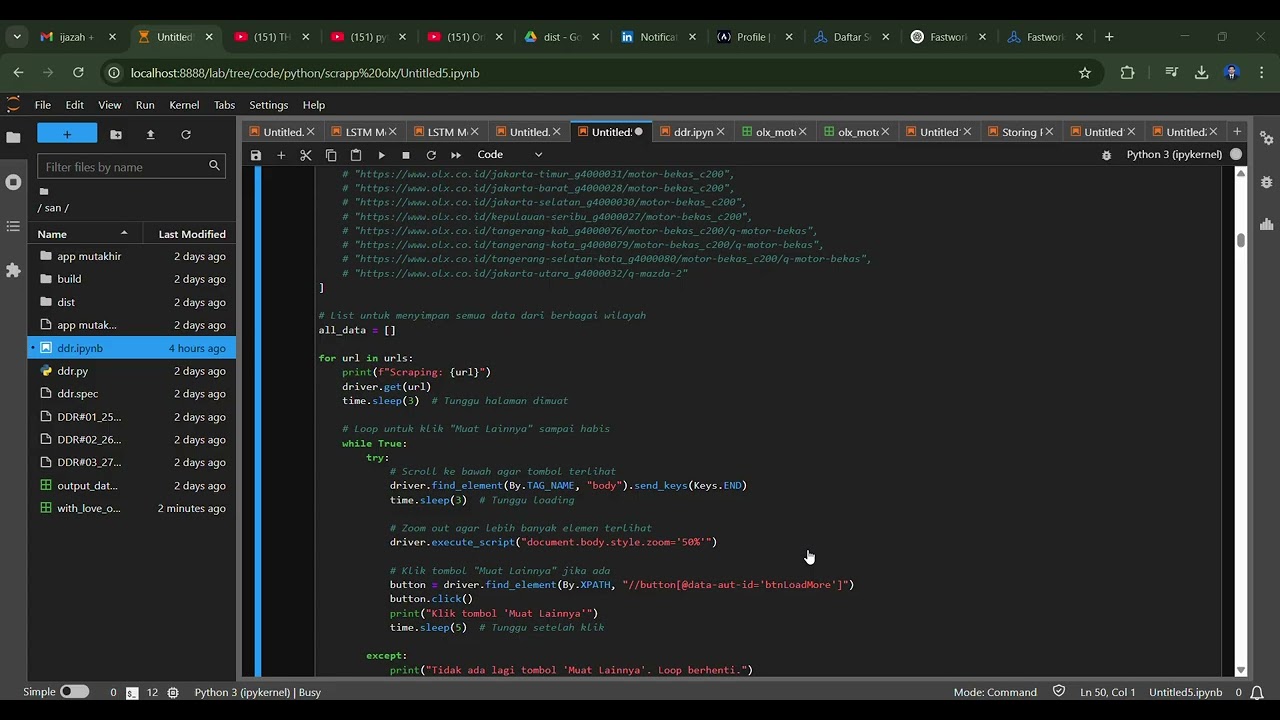Toggle Simple interface mode switch
This screenshot has width=1280, height=720.
pos(74,692)
